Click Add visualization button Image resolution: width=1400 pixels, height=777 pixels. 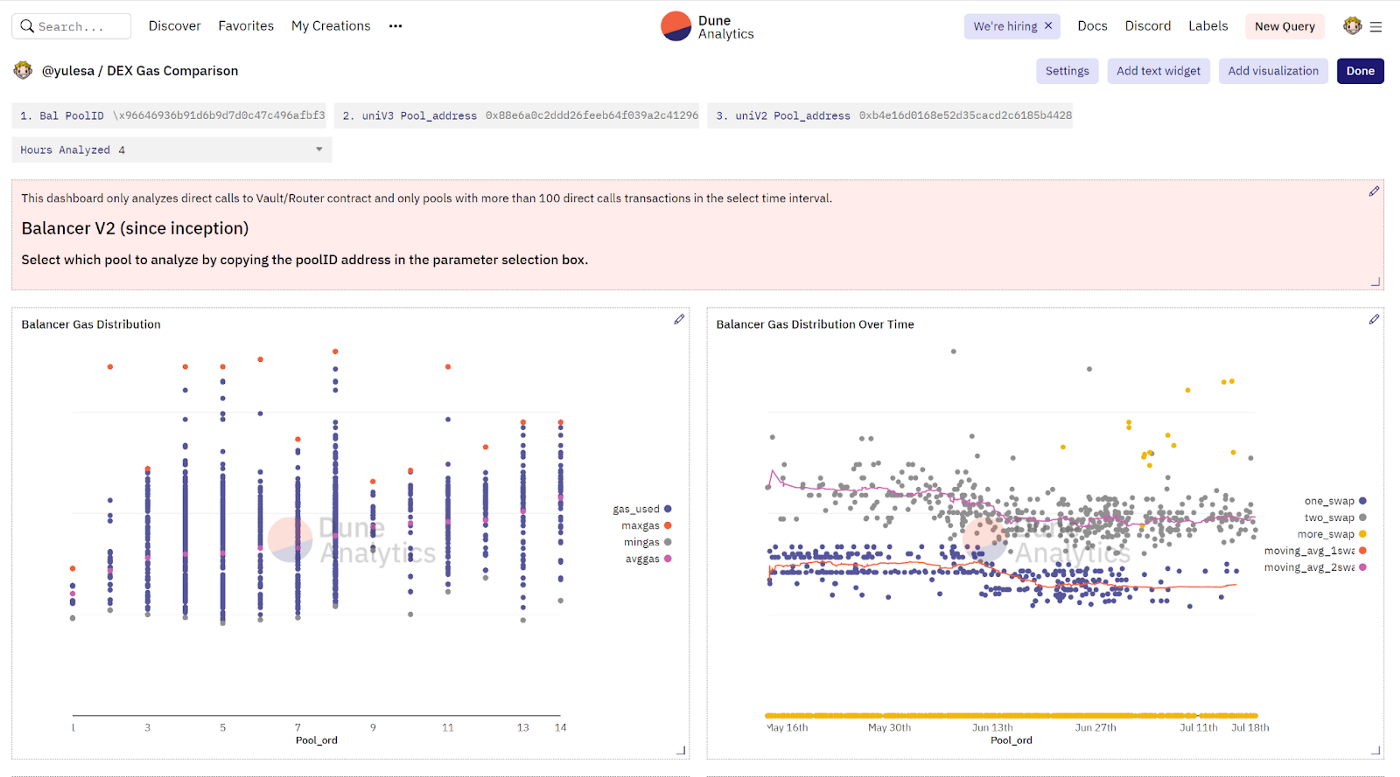(x=1273, y=71)
